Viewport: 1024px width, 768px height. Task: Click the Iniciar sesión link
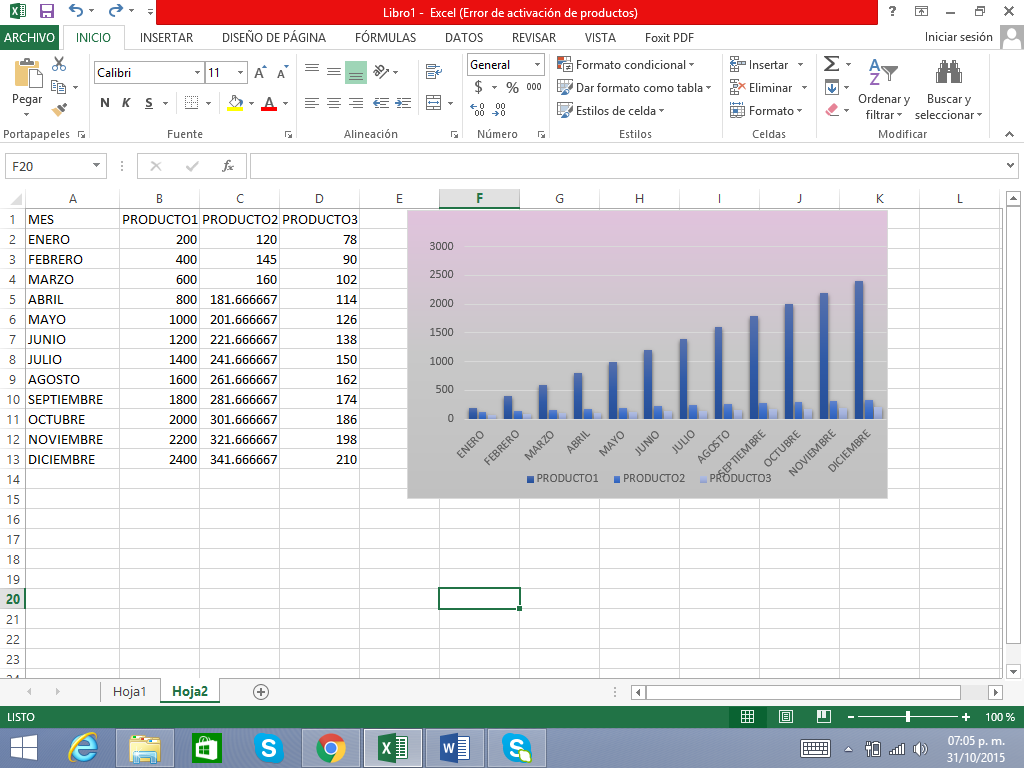[x=958, y=38]
